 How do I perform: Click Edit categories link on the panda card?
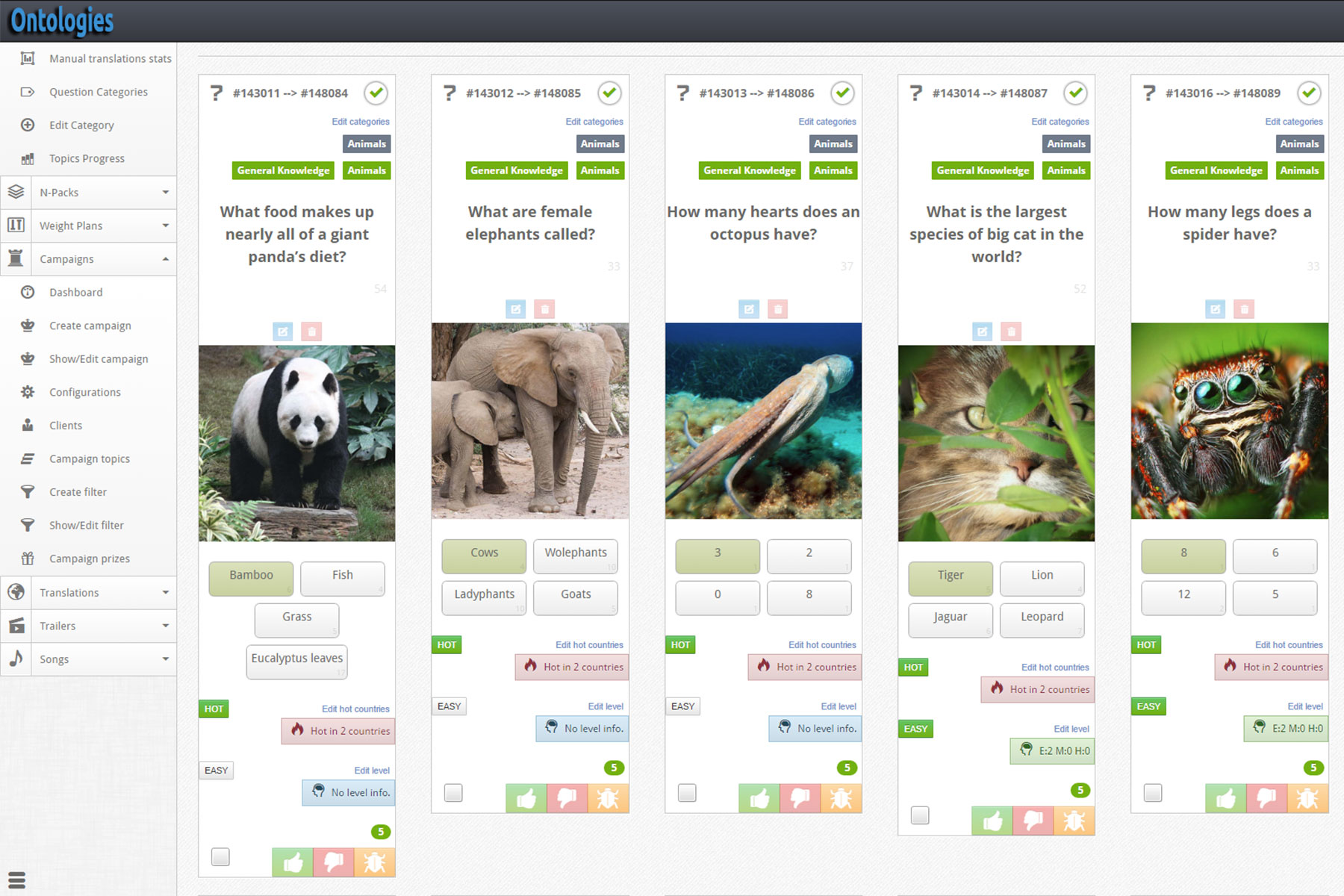pos(361,122)
